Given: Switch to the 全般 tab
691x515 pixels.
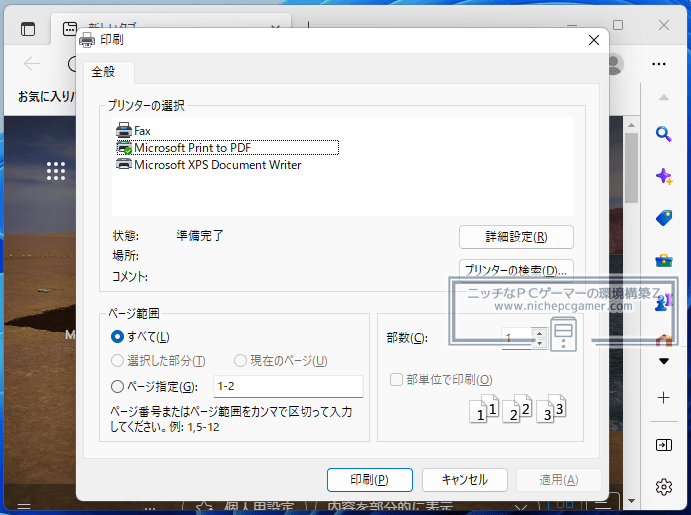Looking at the screenshot, I should [104, 72].
